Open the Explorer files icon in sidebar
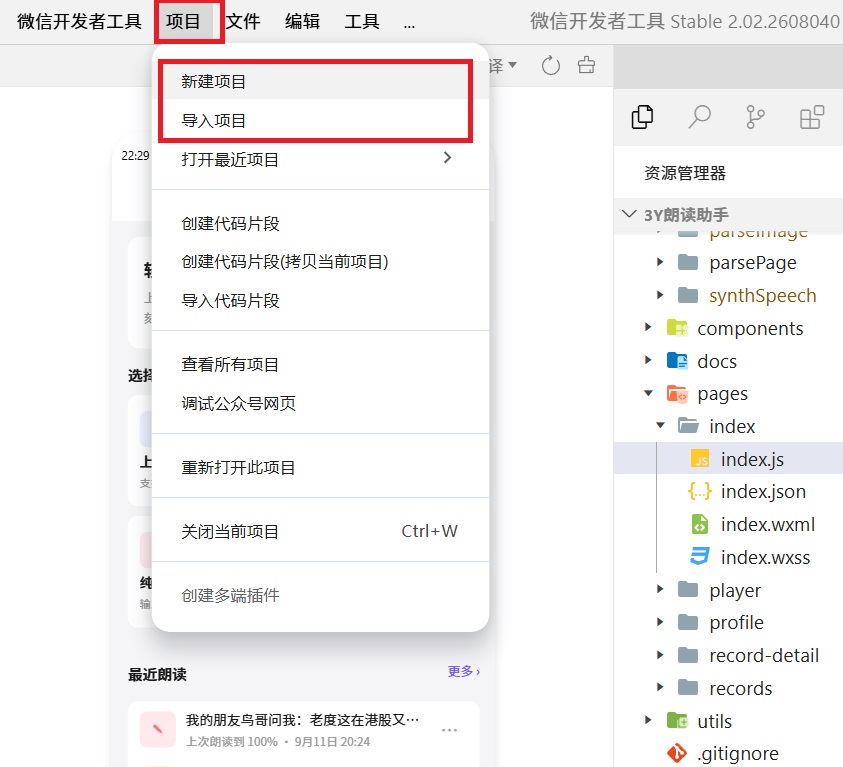The width and height of the screenshot is (843, 767). (642, 117)
